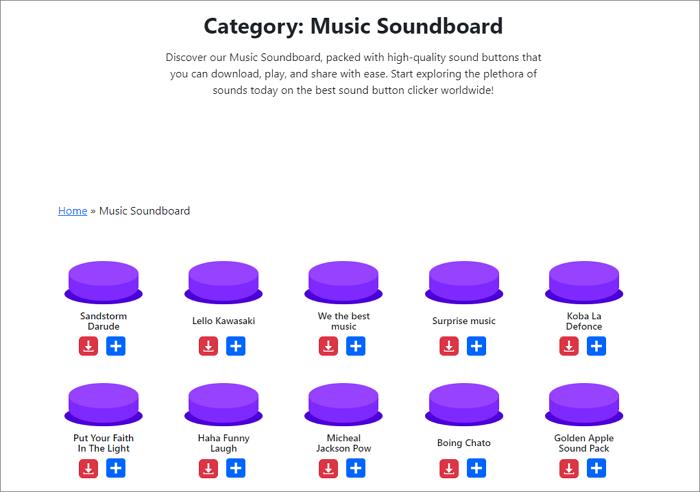
Task: Download the Haha Funny Laugh sound
Action: [x=208, y=468]
